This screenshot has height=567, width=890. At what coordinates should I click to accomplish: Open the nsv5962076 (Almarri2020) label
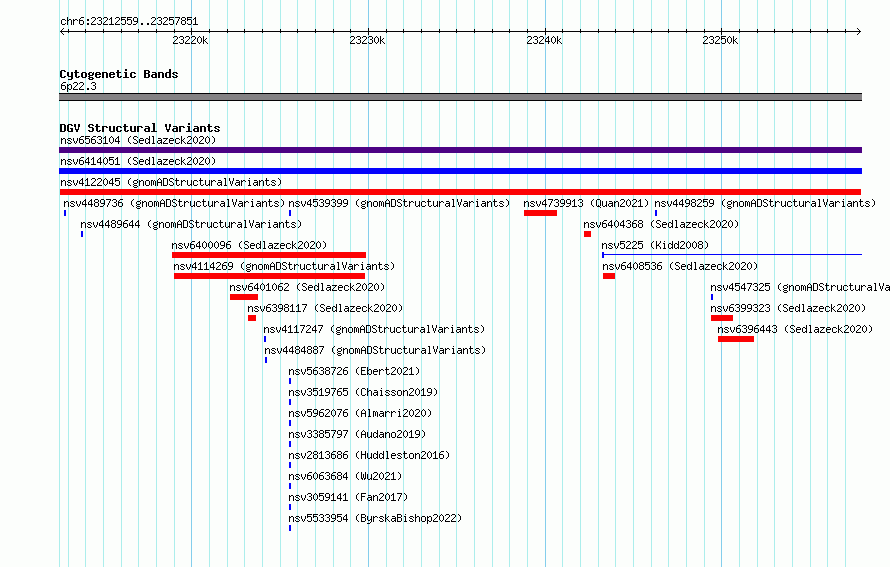click(x=360, y=413)
